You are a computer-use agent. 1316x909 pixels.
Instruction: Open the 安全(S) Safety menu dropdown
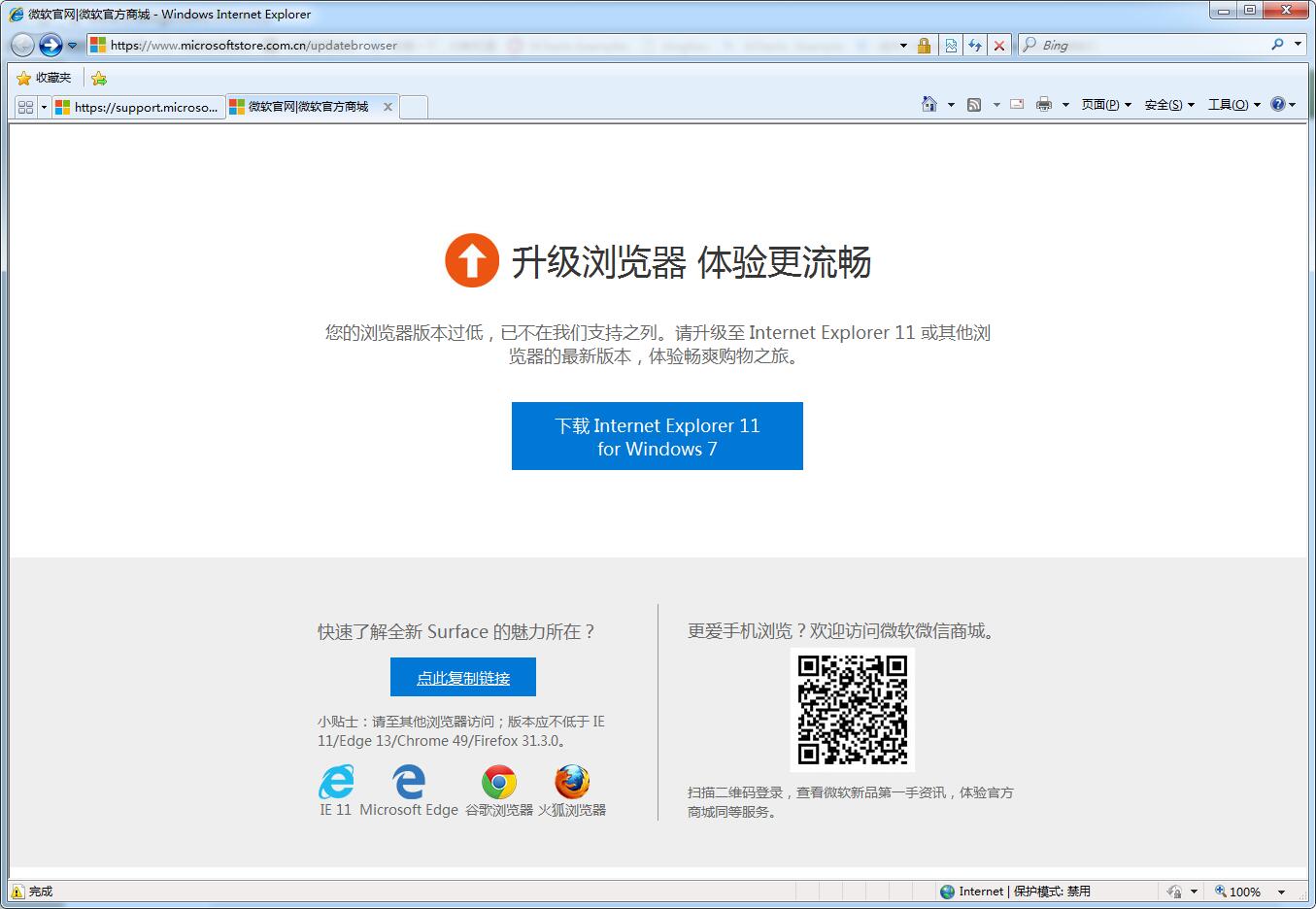(x=1169, y=105)
